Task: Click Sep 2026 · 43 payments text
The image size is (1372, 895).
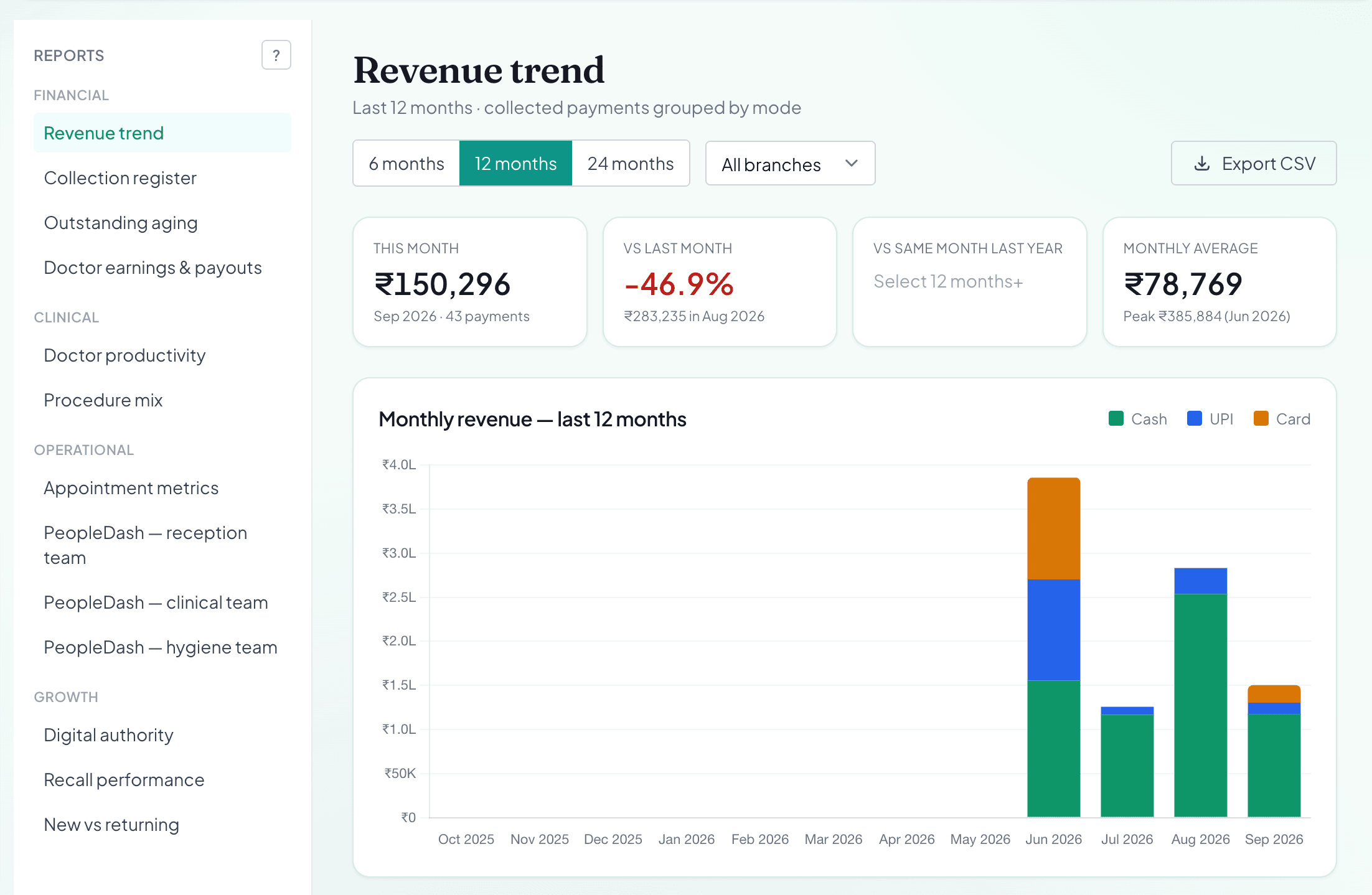Action: [451, 316]
